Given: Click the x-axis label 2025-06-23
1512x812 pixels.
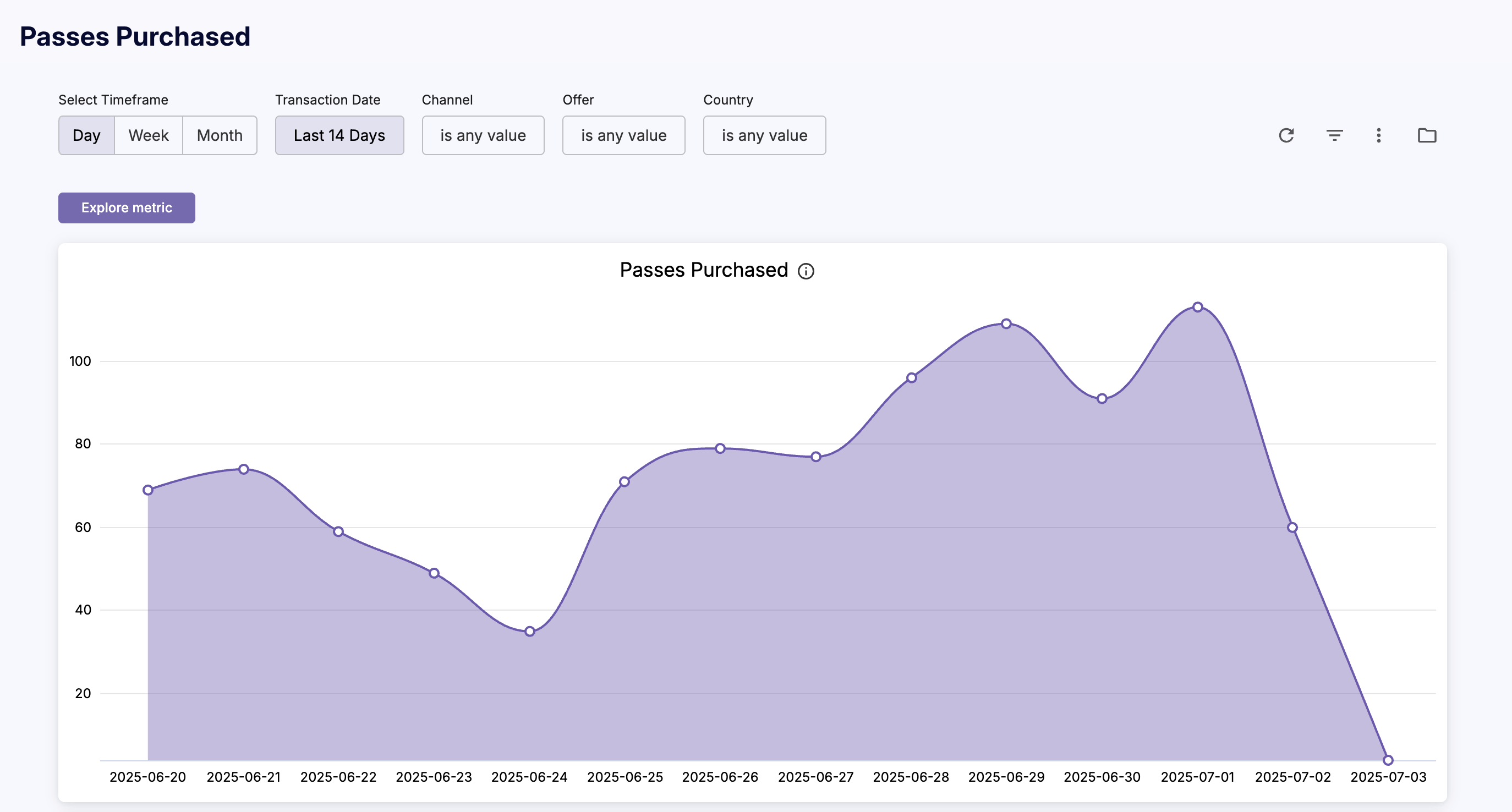Looking at the screenshot, I should coord(434,777).
